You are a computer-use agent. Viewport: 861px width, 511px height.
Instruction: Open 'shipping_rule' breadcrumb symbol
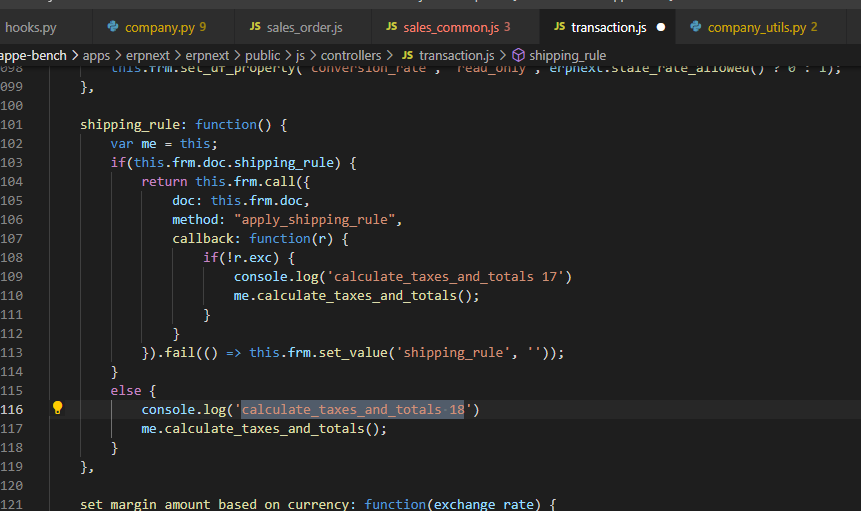[567, 55]
